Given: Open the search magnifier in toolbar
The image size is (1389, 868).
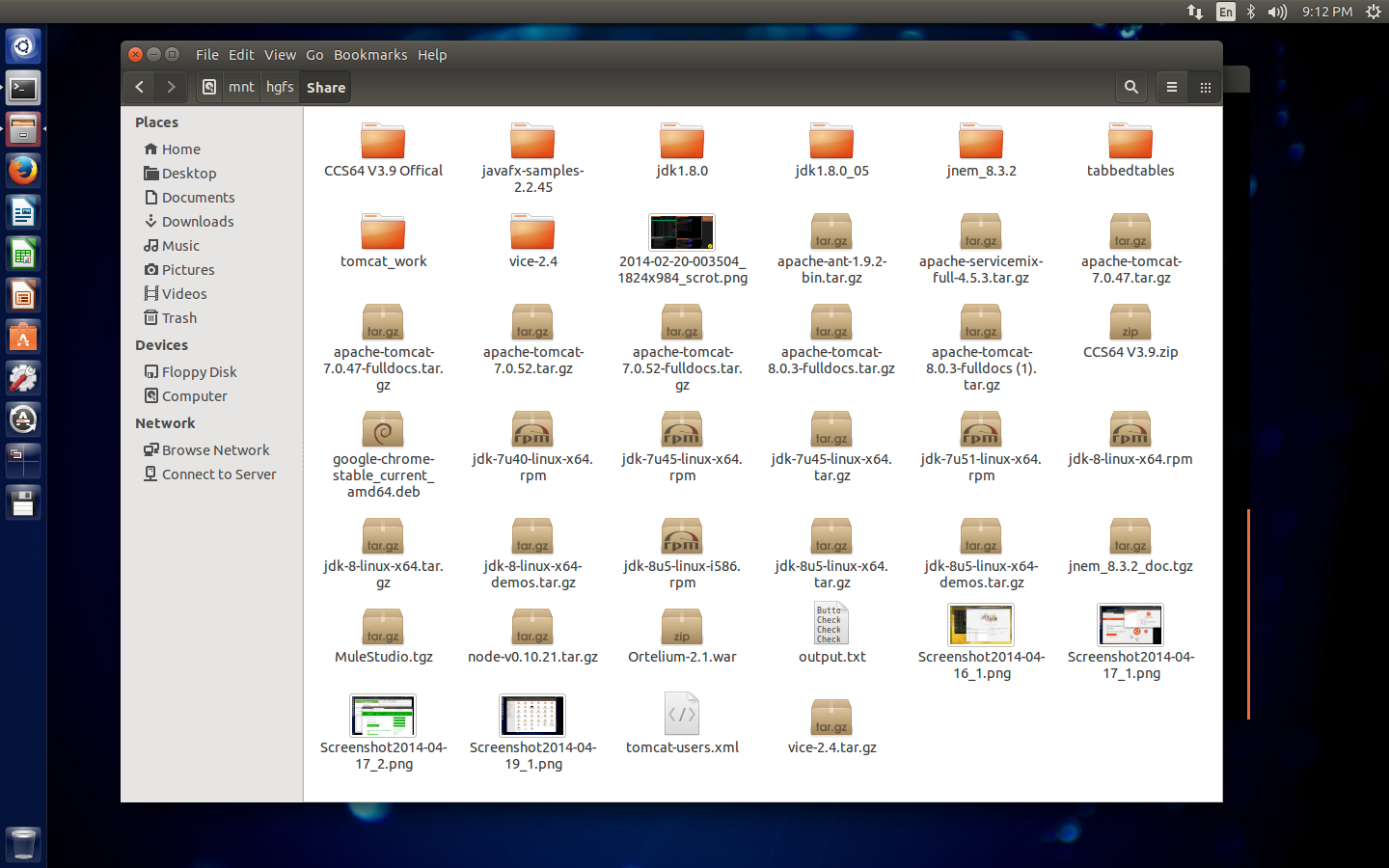Looking at the screenshot, I should click(x=1131, y=87).
